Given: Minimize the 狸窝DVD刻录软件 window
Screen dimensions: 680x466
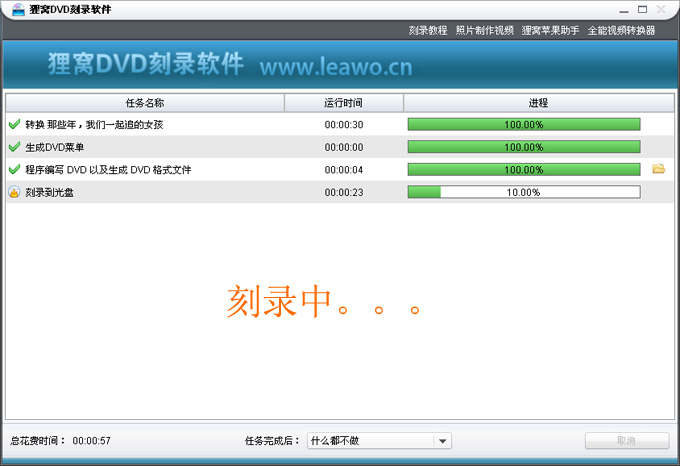Looking at the screenshot, I should (624, 10).
